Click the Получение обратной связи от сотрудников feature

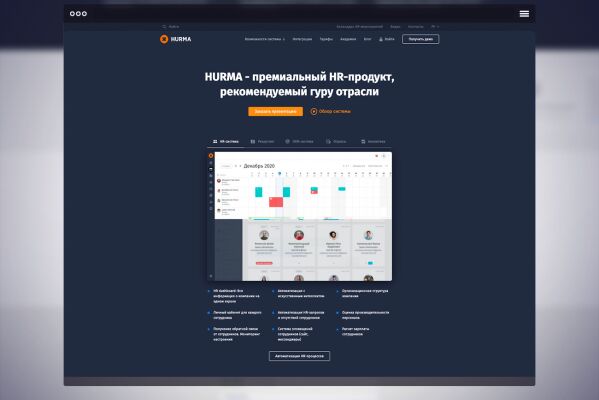coord(236,334)
